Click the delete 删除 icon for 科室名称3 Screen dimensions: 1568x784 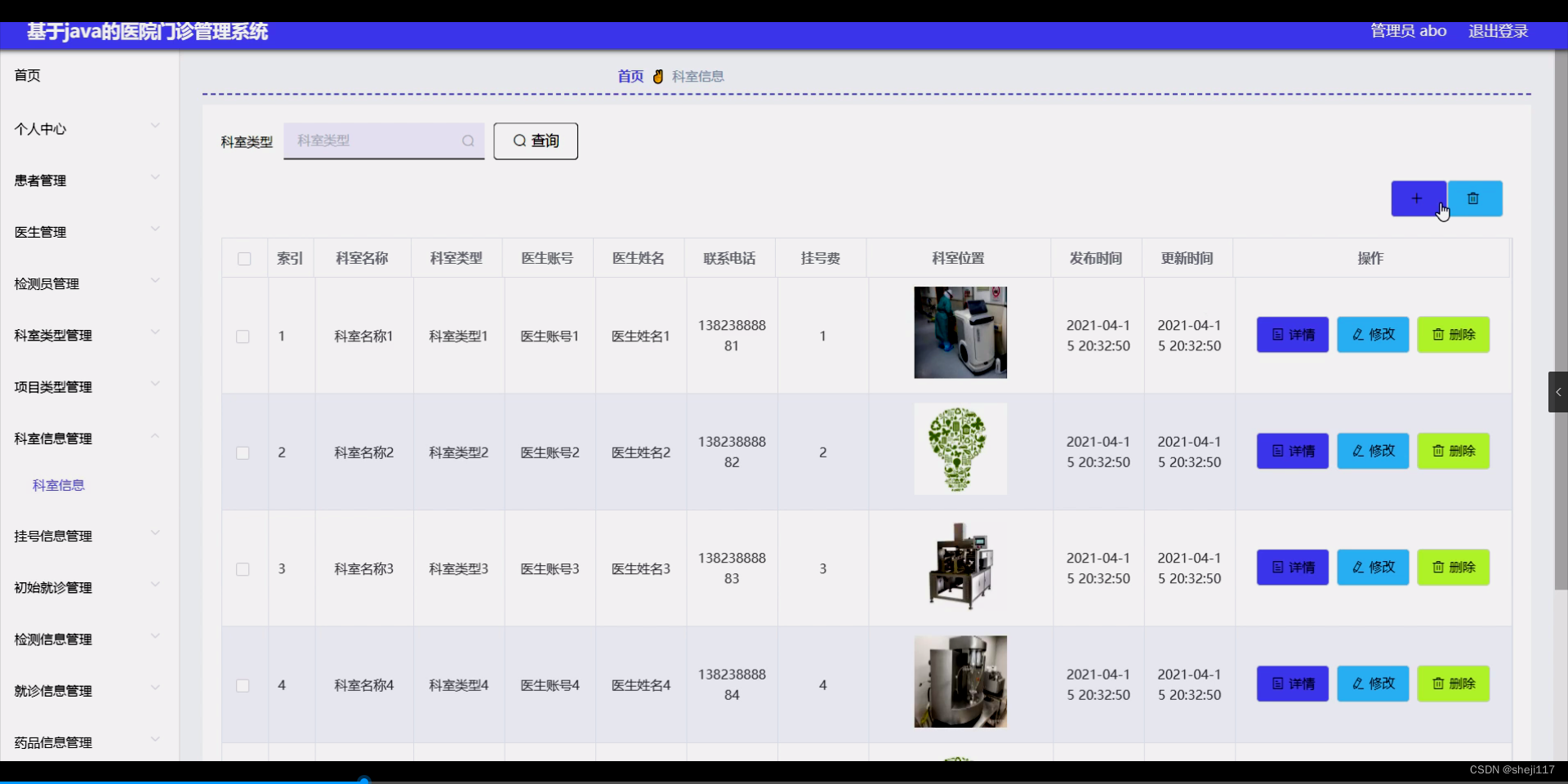pyautogui.click(x=1439, y=568)
